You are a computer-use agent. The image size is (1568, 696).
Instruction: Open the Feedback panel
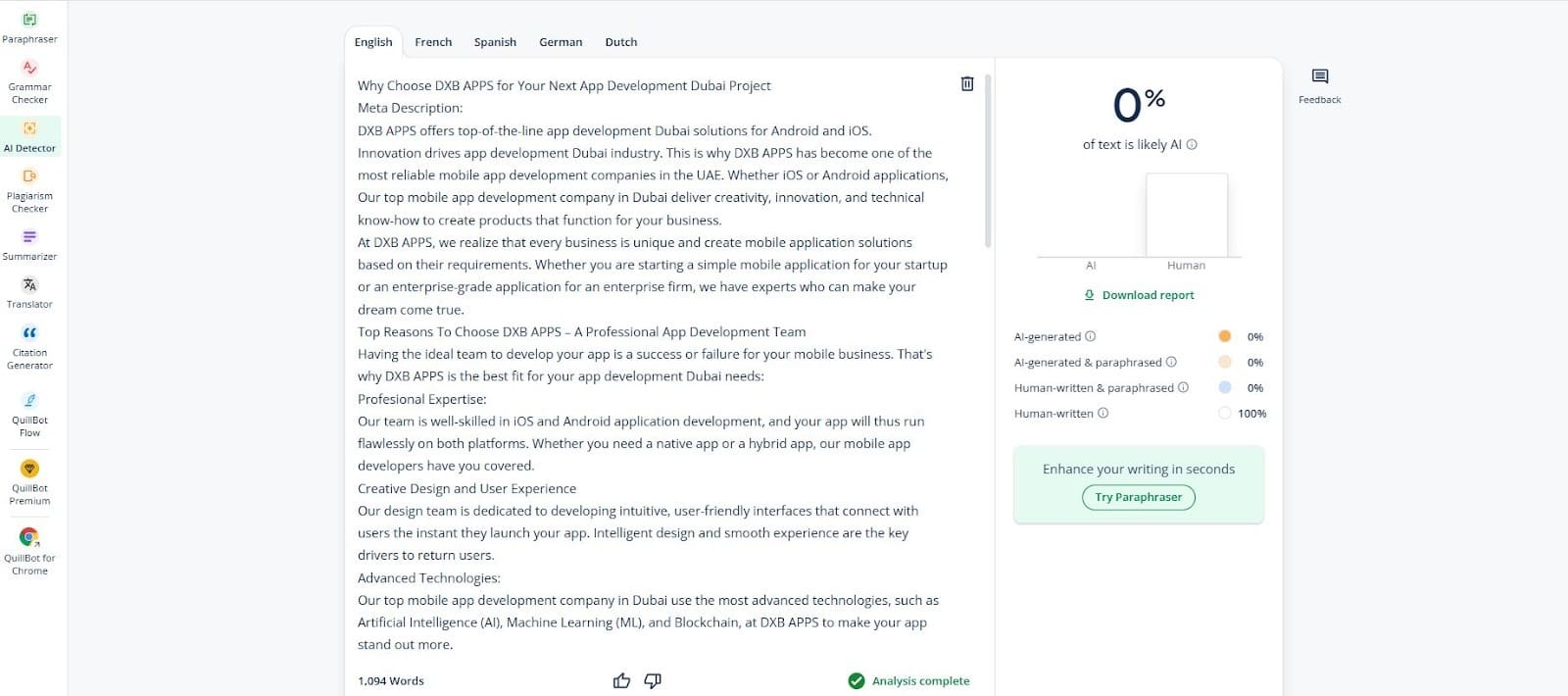1319,85
